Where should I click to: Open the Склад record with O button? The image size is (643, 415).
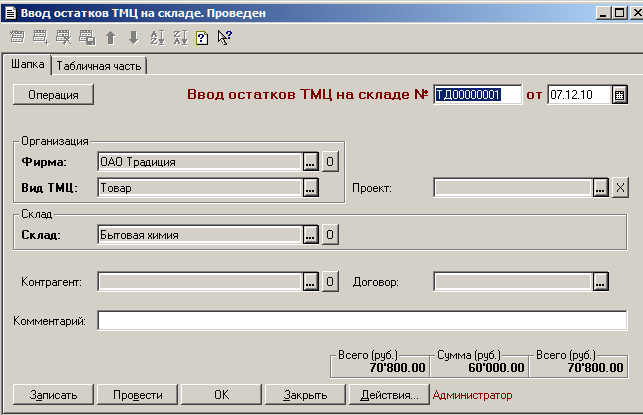[330, 235]
